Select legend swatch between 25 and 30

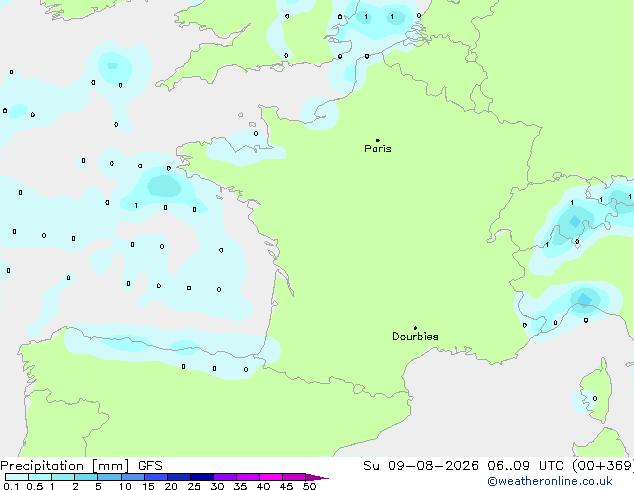point(202,477)
